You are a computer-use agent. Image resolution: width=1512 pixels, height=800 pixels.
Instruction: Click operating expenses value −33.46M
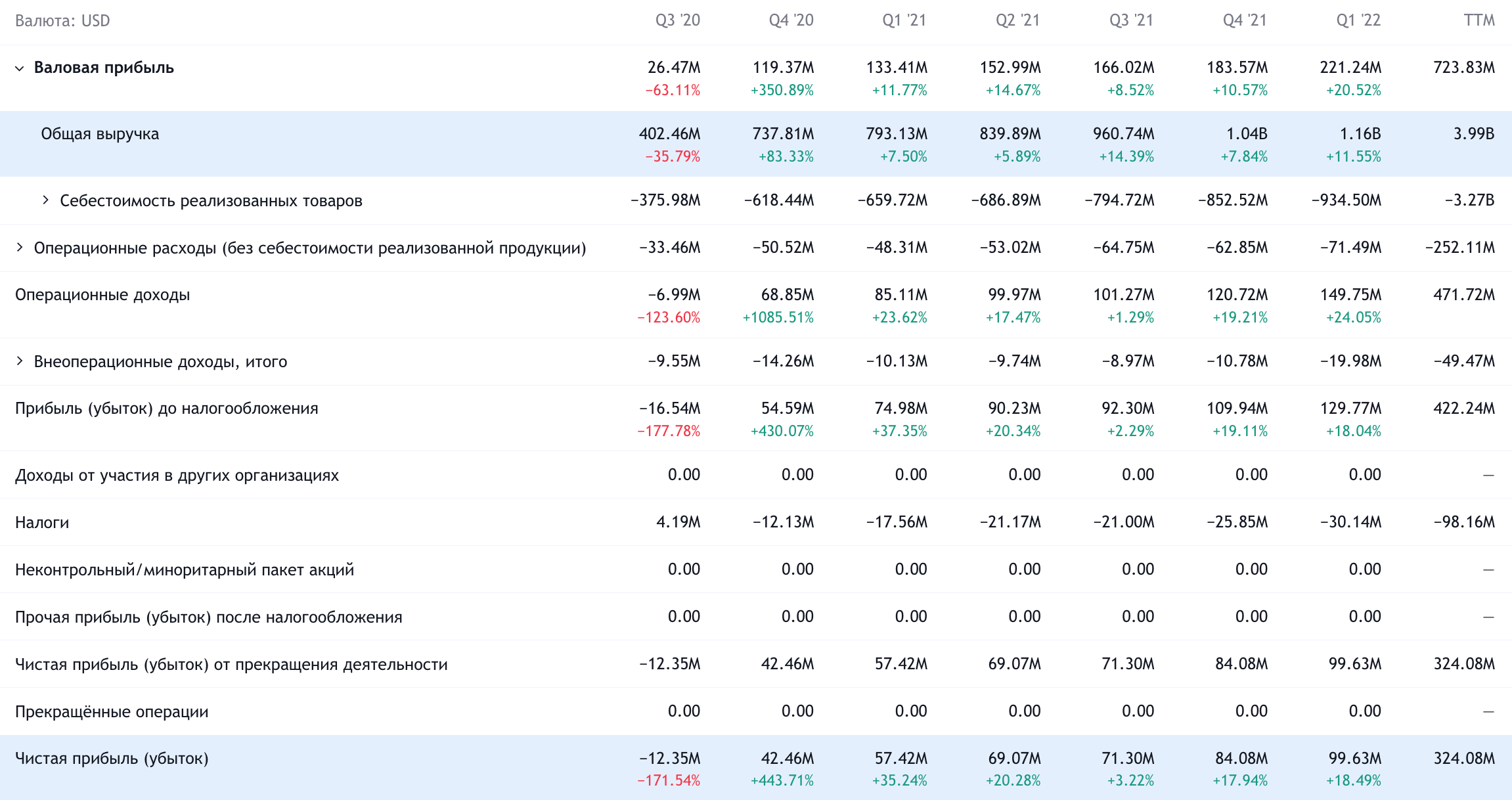pyautogui.click(x=670, y=248)
